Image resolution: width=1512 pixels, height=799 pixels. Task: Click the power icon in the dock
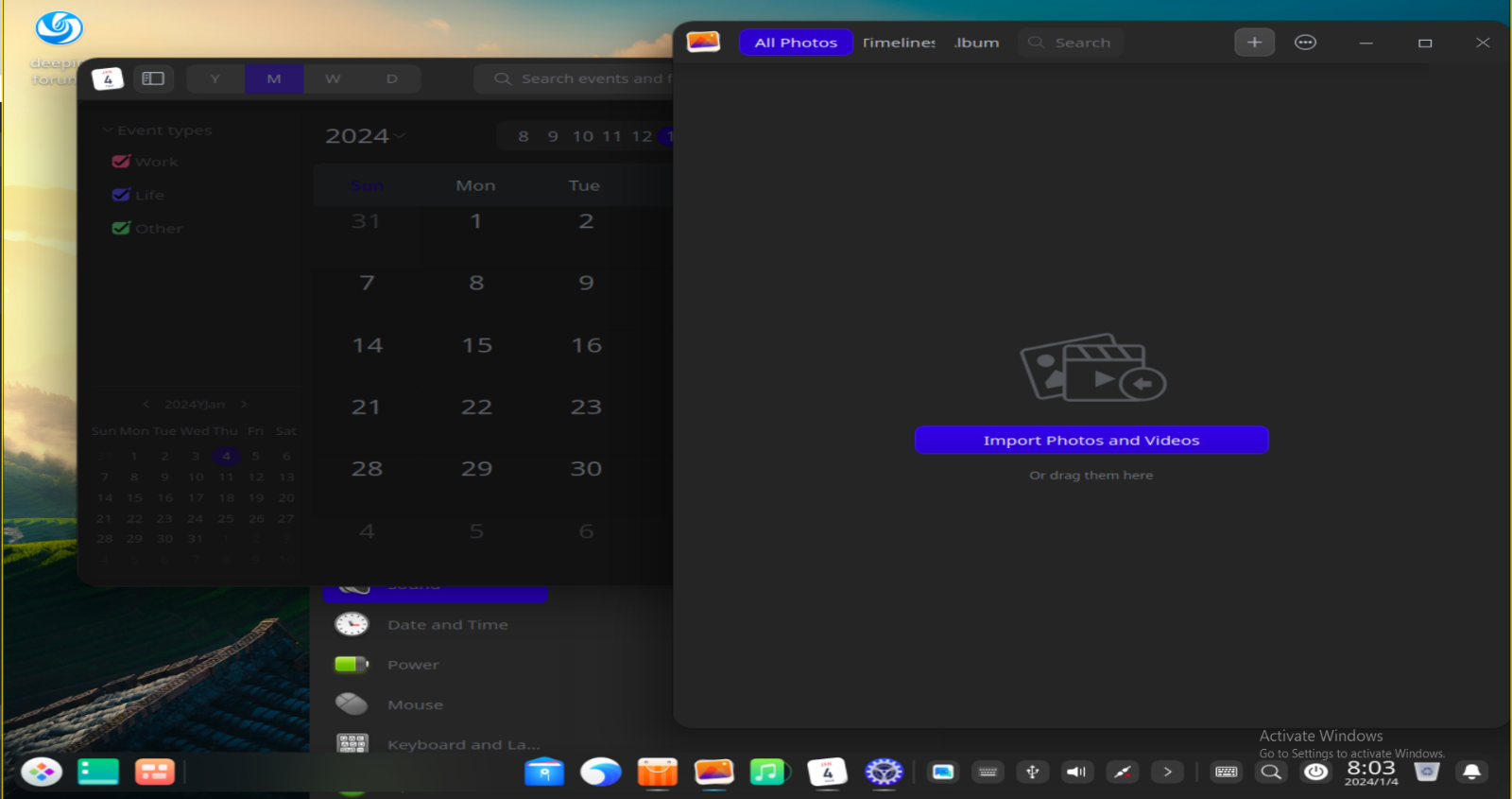coord(1315,773)
